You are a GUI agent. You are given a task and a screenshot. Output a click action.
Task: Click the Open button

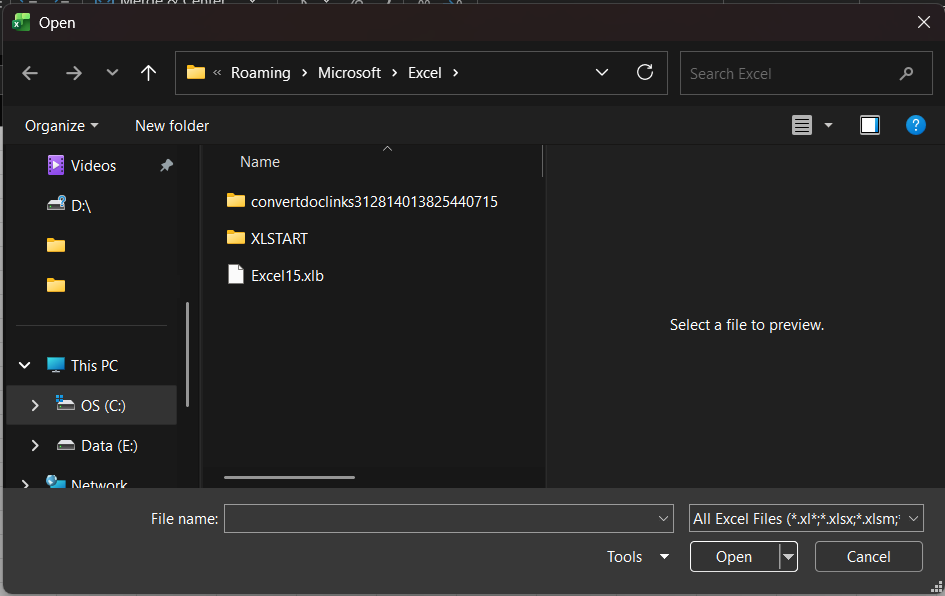[x=734, y=556]
